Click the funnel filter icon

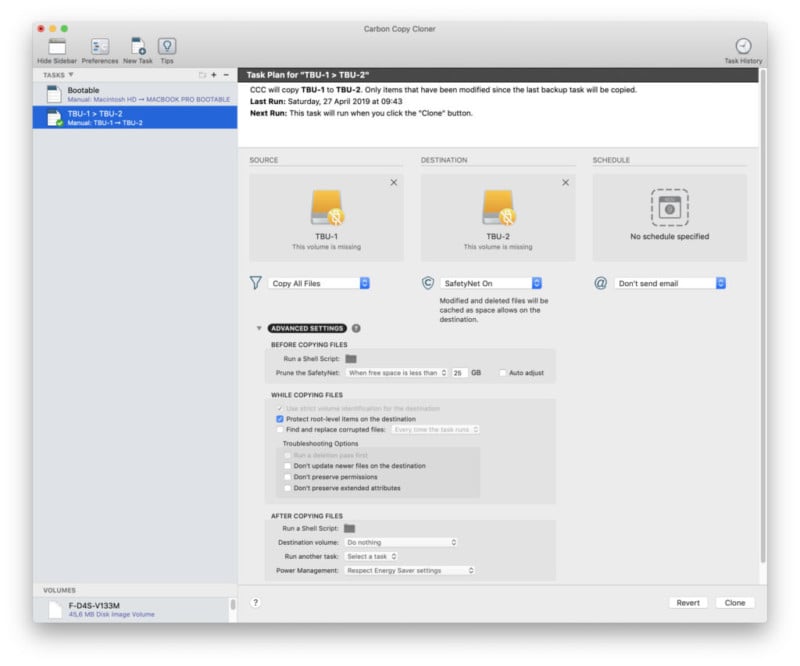click(x=256, y=283)
